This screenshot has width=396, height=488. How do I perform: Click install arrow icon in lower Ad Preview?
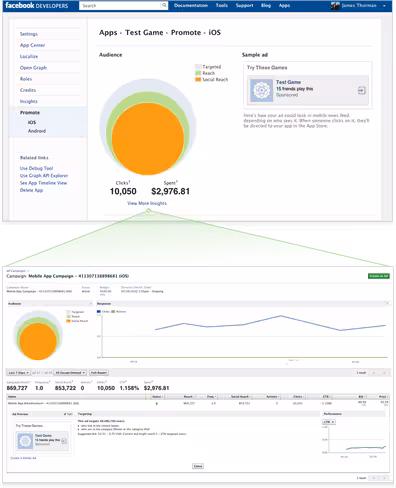point(64,441)
